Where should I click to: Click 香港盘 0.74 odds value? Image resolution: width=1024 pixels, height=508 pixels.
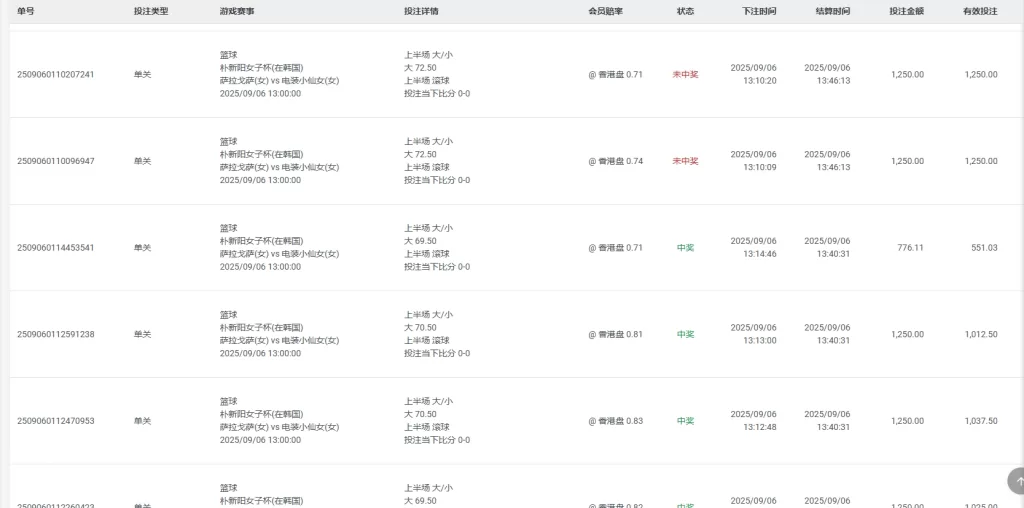pos(616,161)
